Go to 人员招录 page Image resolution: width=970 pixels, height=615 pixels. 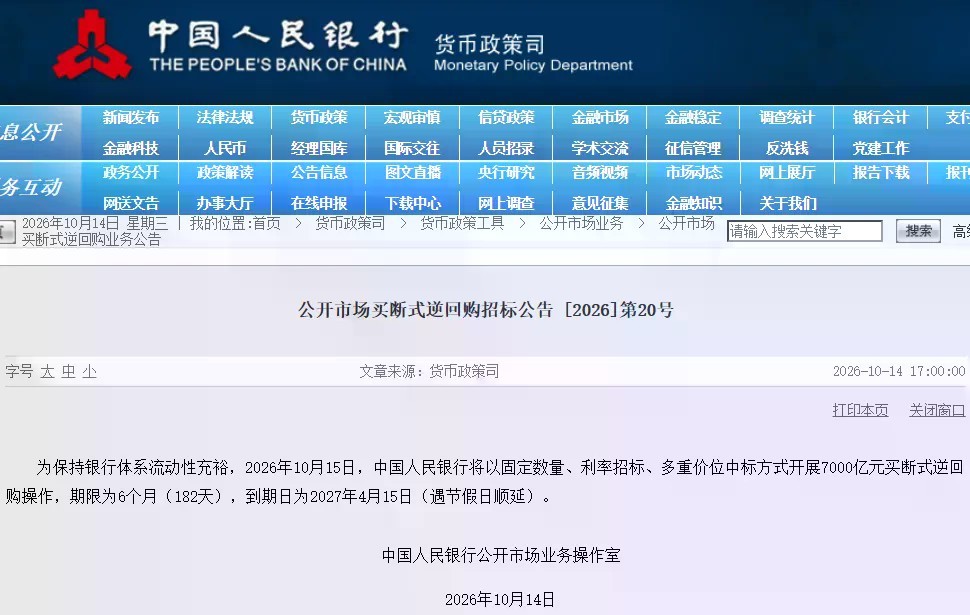click(x=506, y=148)
